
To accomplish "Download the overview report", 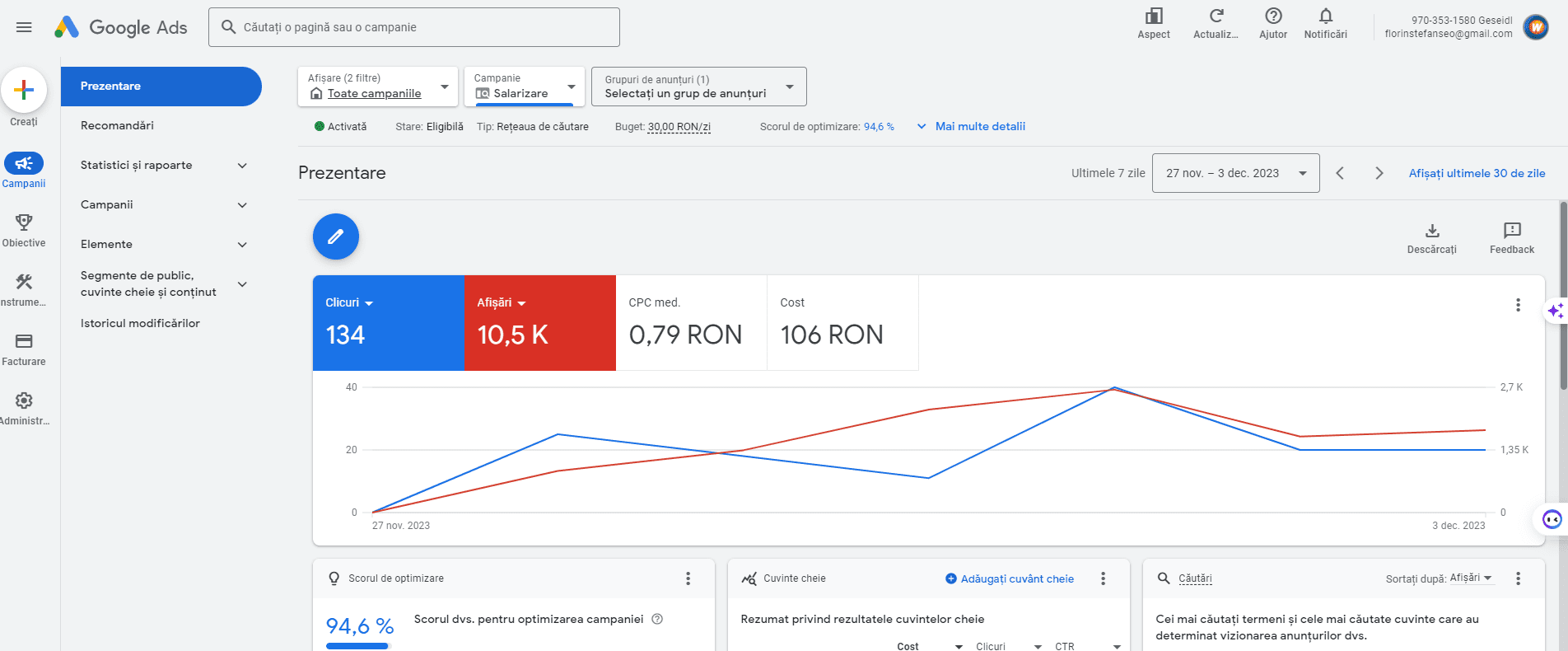I will coord(1431,232).
